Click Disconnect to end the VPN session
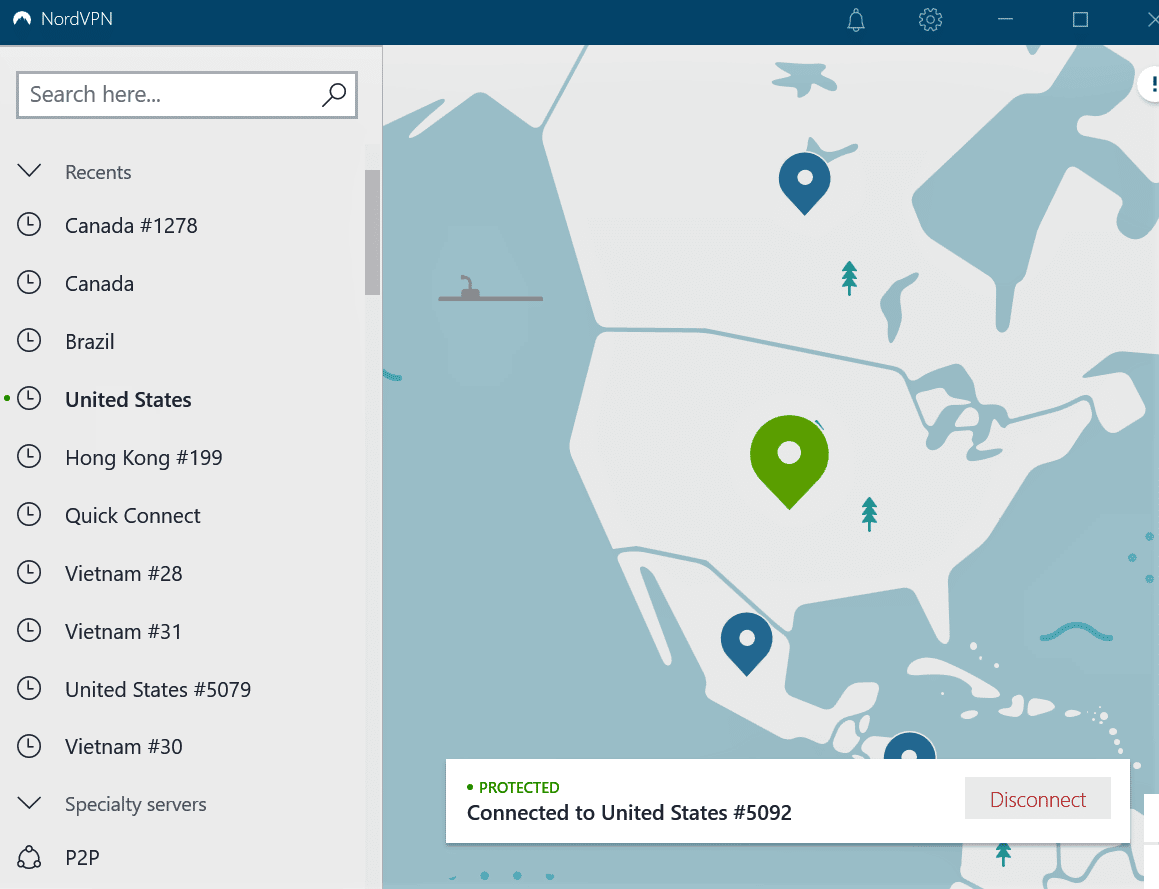The height and width of the screenshot is (889, 1159). pyautogui.click(x=1037, y=798)
